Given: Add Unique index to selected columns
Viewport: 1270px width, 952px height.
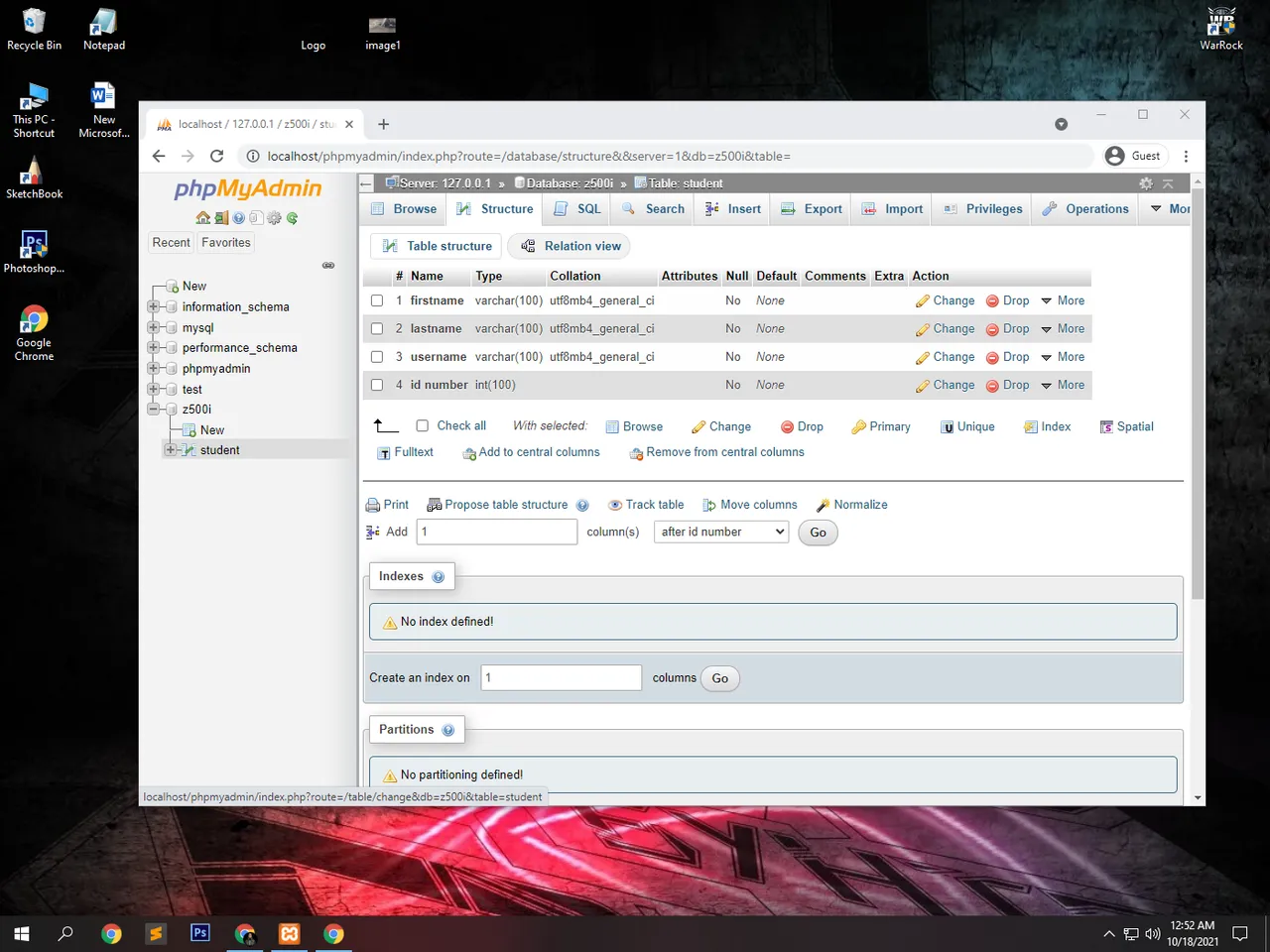Looking at the screenshot, I should click(x=967, y=426).
